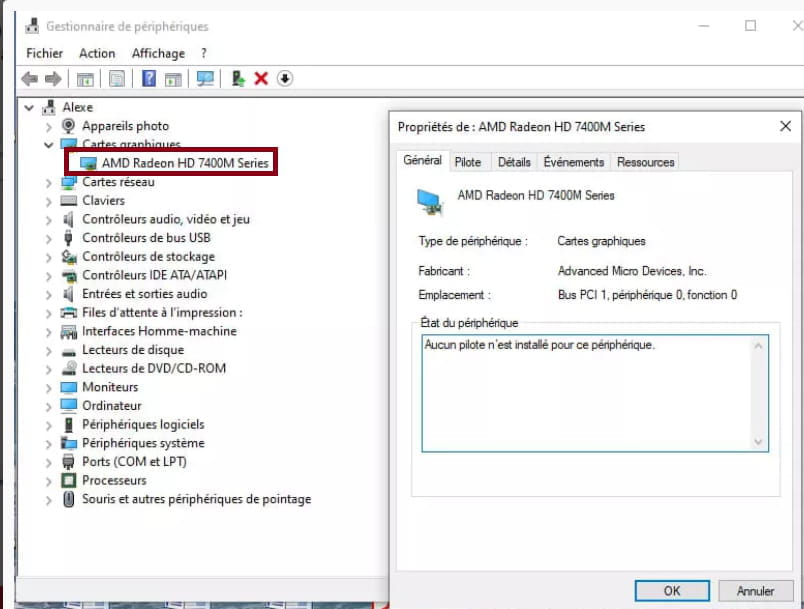The height and width of the screenshot is (609, 804).
Task: Click the device status text box
Action: tap(595, 393)
